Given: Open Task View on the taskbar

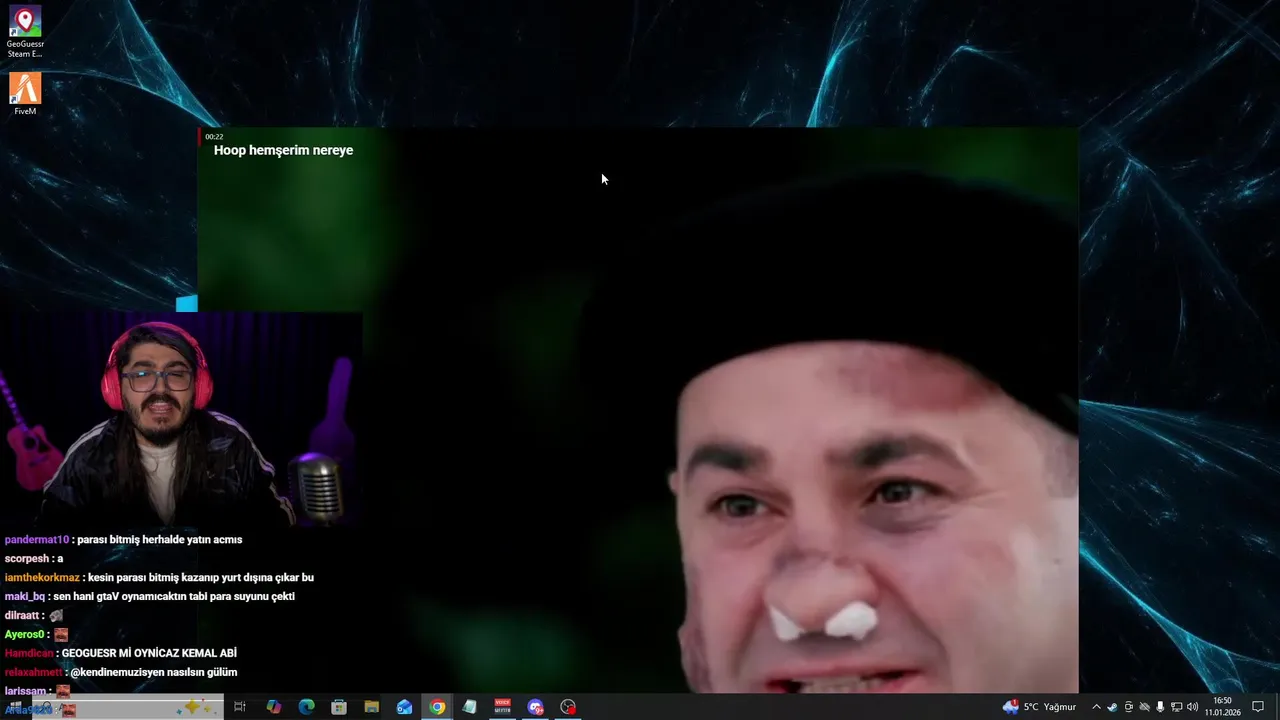Looking at the screenshot, I should 240,707.
